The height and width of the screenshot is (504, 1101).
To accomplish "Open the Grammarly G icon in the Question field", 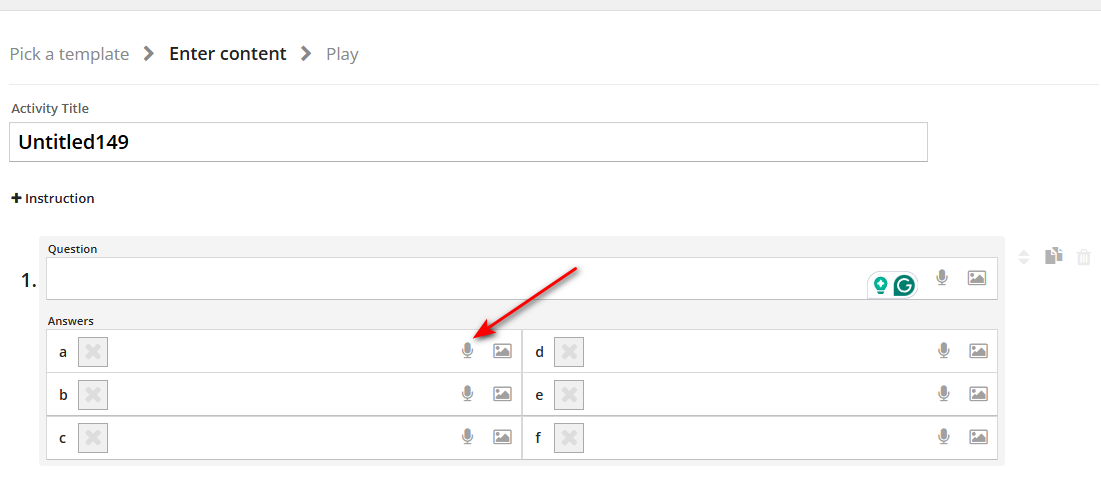I will pyautogui.click(x=905, y=285).
